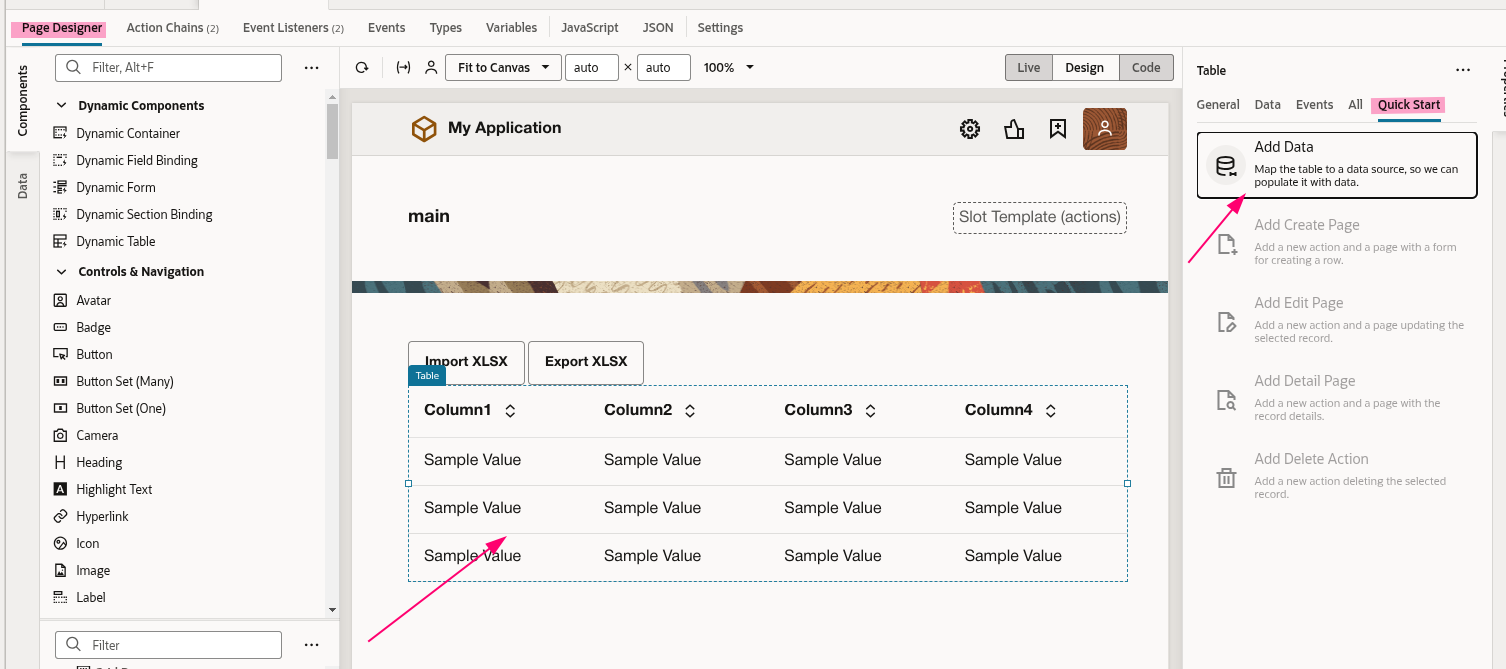Collapse the Dynamic Components section
1506x669 pixels.
[x=61, y=105]
